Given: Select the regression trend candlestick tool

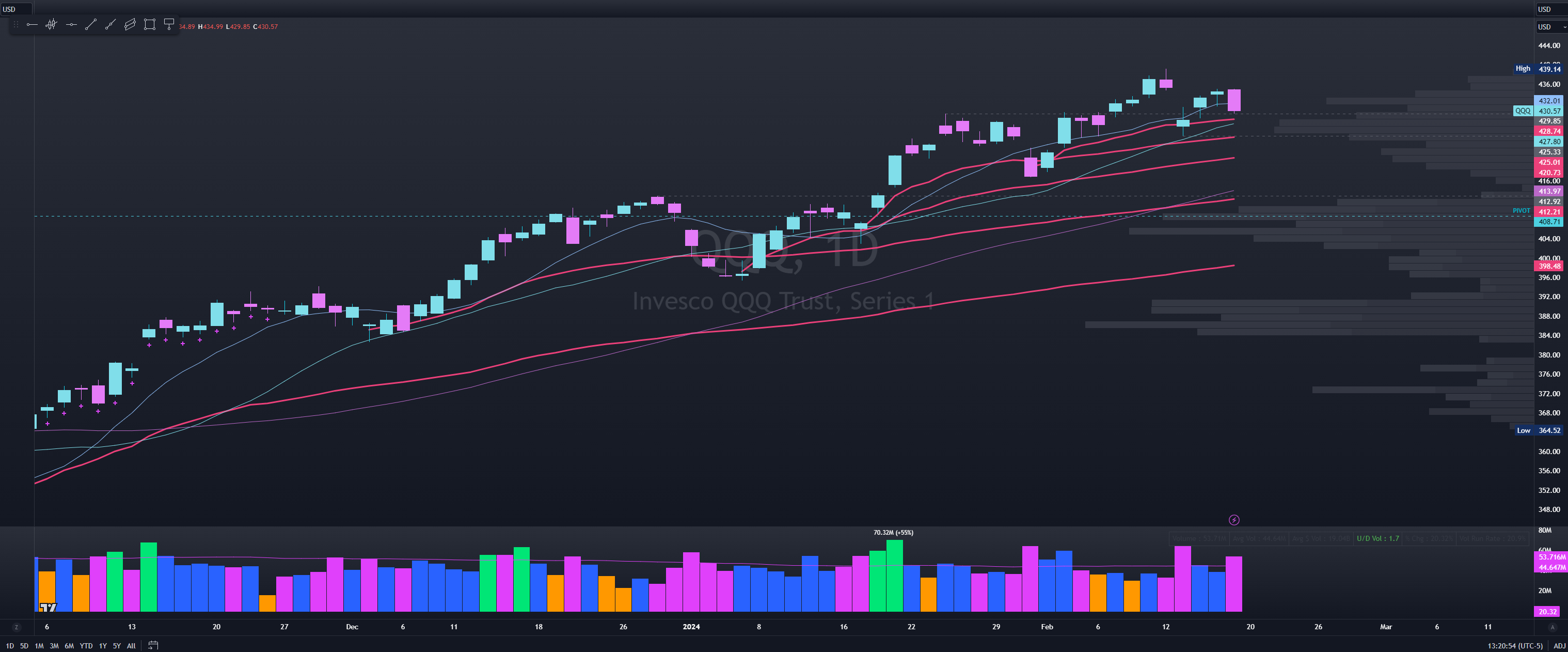Looking at the screenshot, I should (51, 24).
